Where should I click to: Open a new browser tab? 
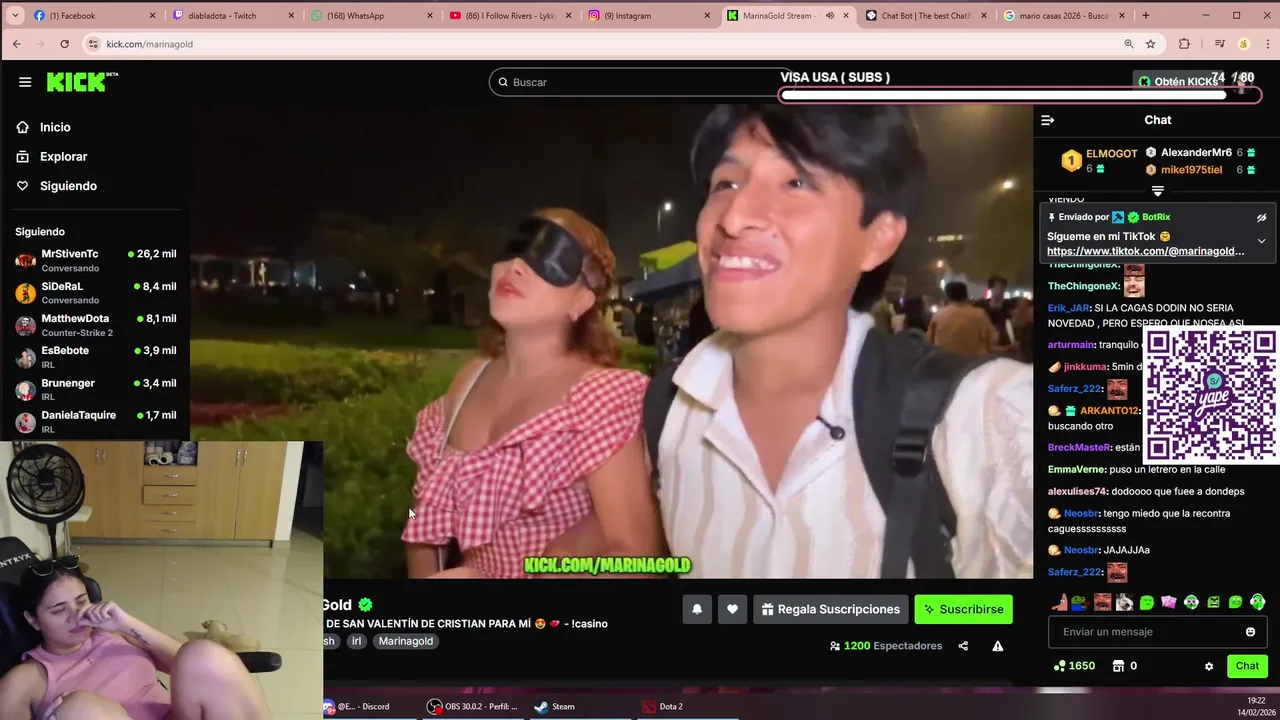click(1146, 16)
